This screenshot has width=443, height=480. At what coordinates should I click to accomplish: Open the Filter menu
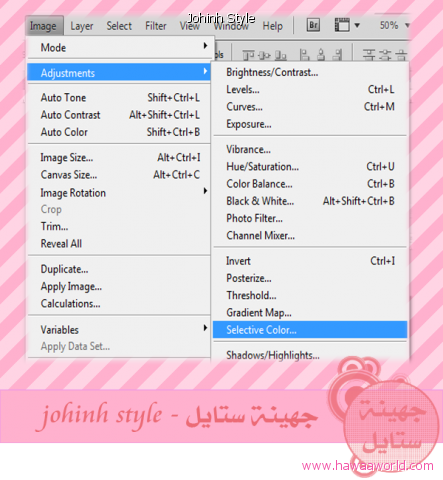(x=156, y=26)
